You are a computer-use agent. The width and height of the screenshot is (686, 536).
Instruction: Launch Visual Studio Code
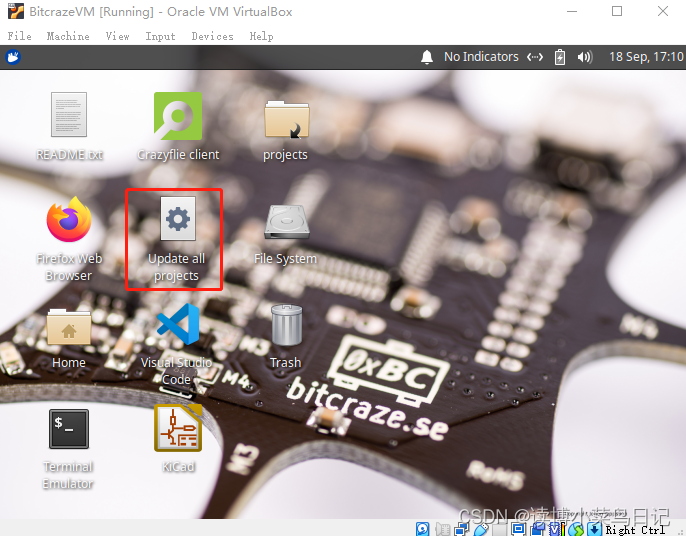[178, 324]
